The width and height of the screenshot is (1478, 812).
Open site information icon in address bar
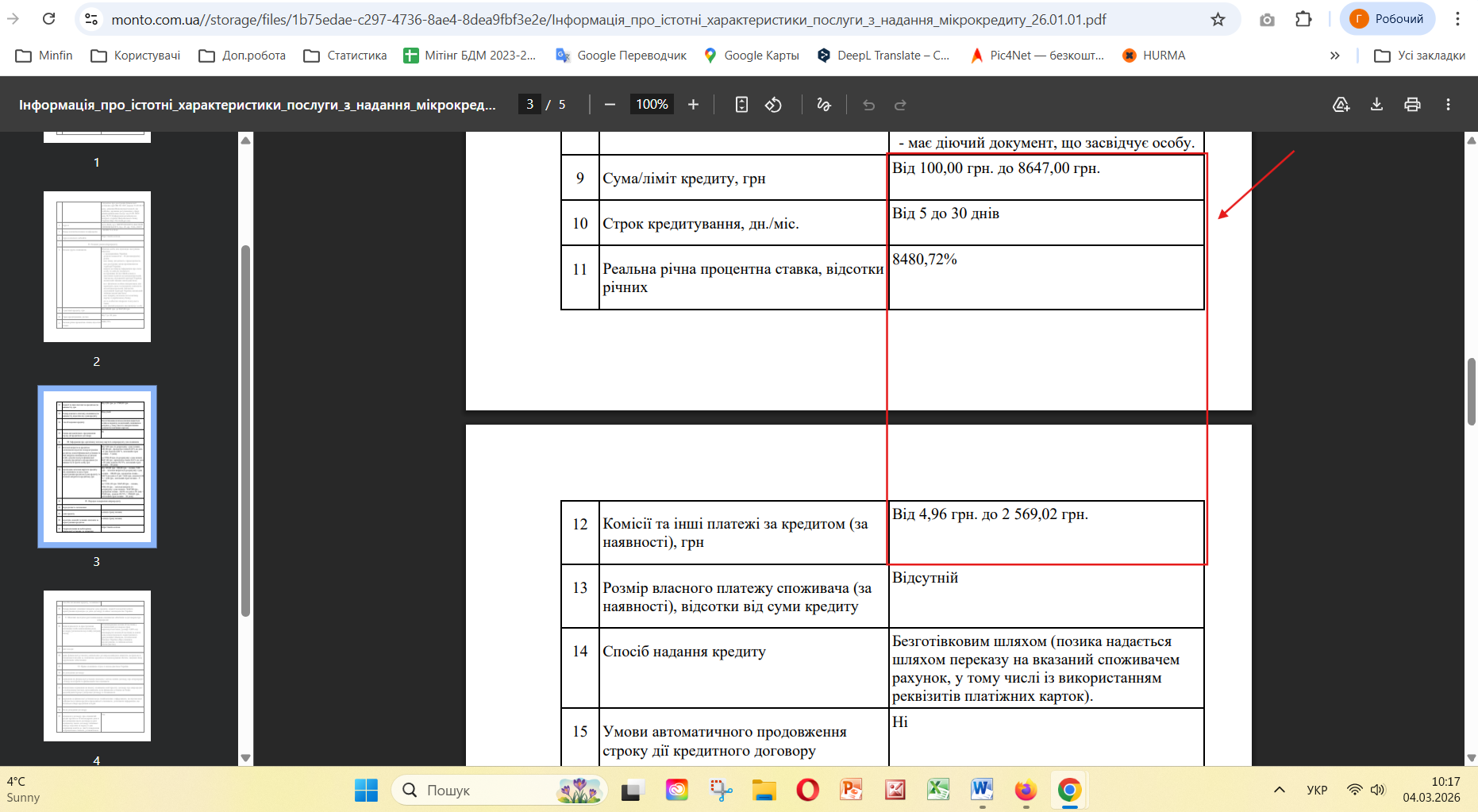click(92, 19)
